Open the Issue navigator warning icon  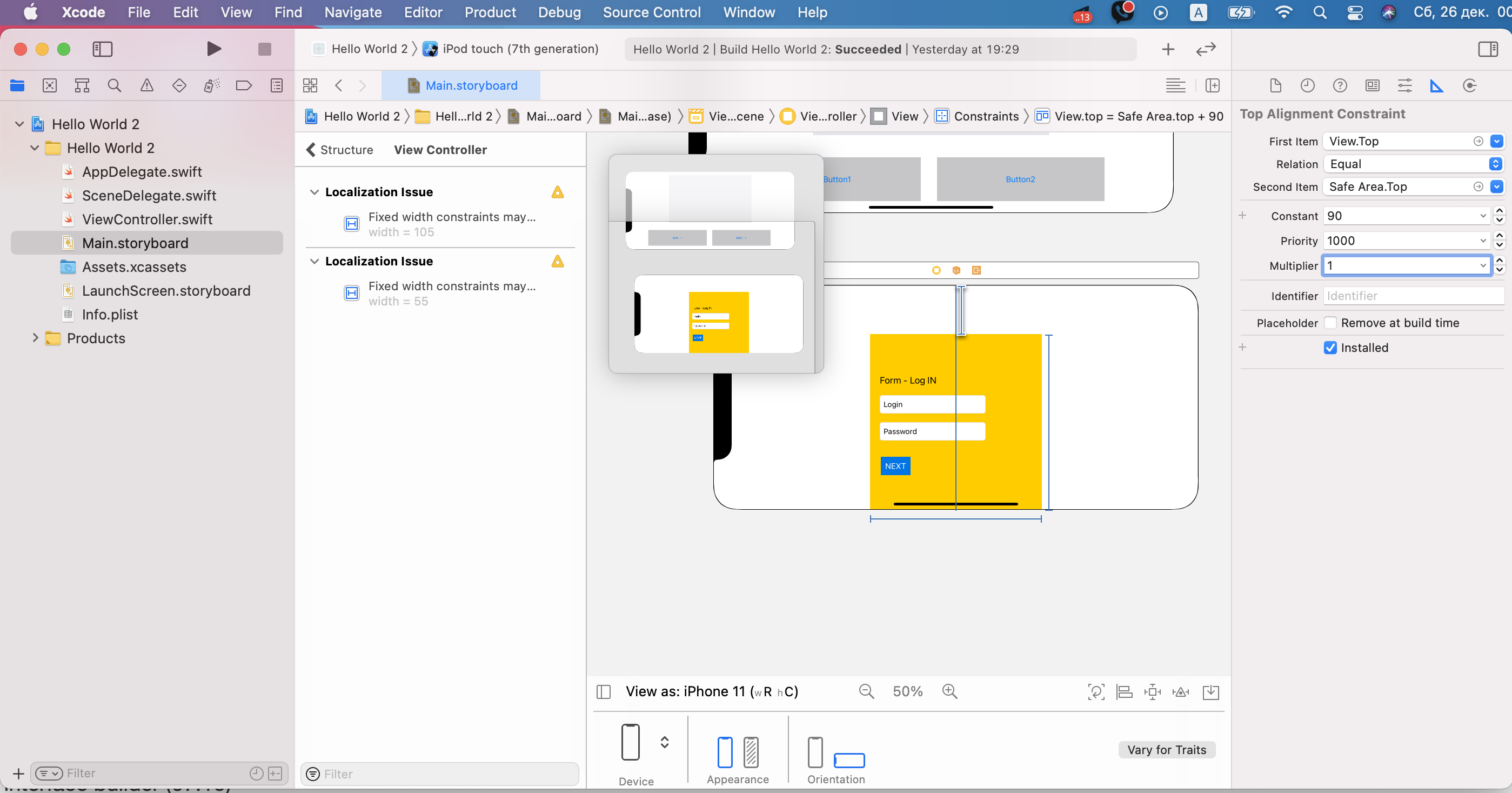coord(147,86)
